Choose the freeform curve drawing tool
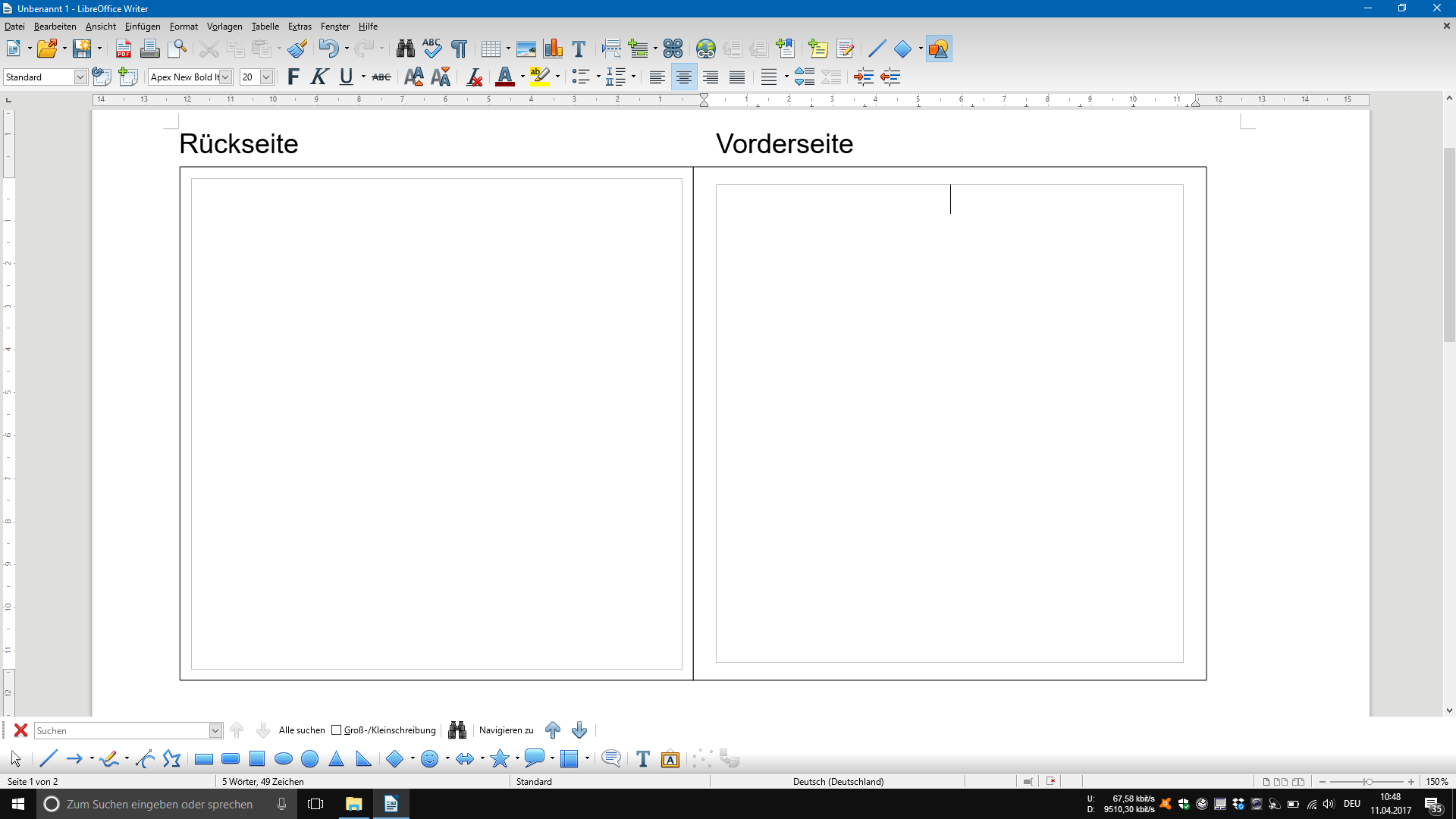Image resolution: width=1456 pixels, height=819 pixels. 109,758
